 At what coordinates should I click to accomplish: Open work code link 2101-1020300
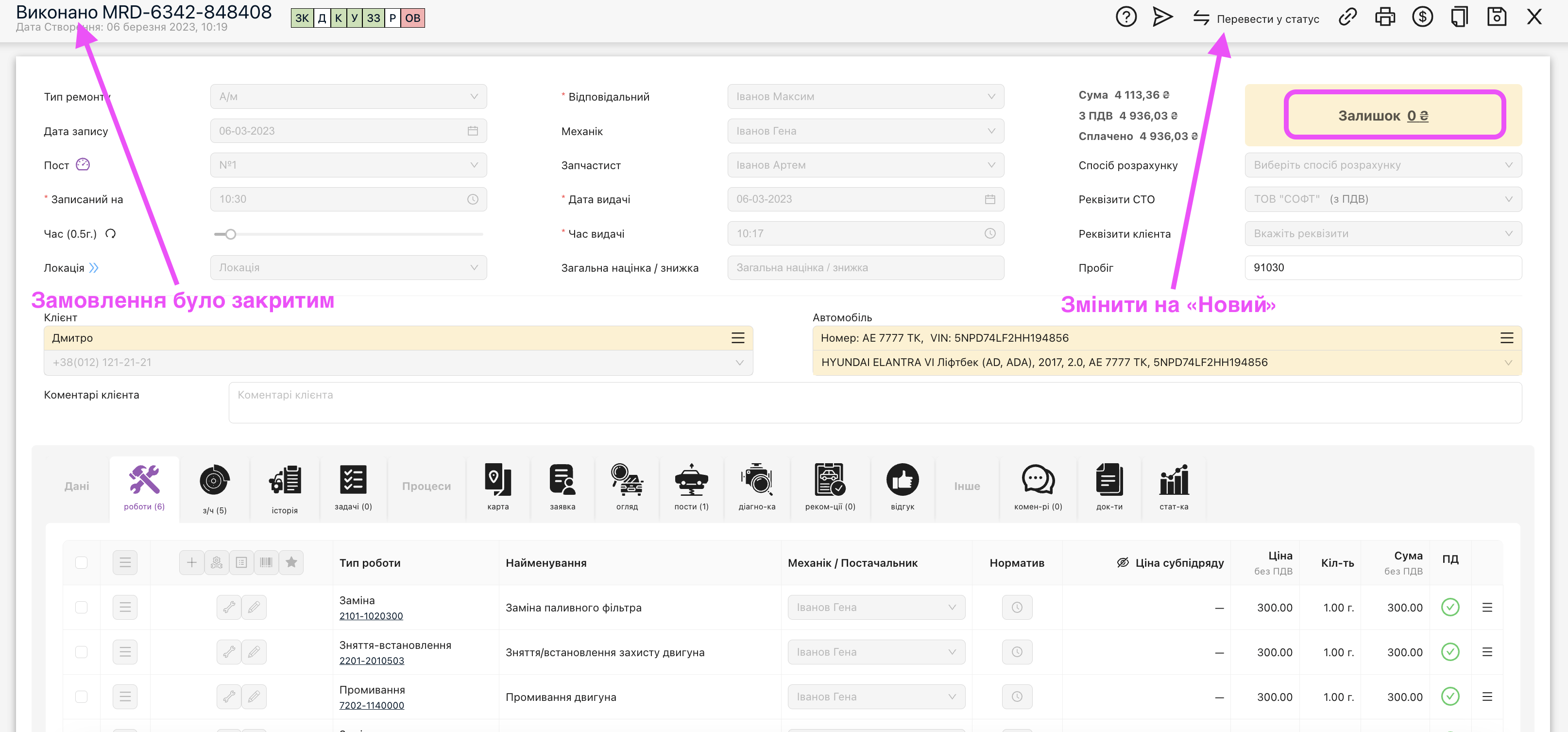point(371,616)
